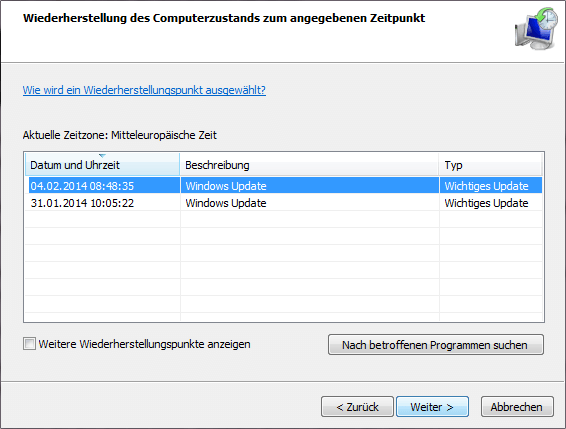The width and height of the screenshot is (566, 429).
Task: Click Wichtiges Update in the 04.02.2014 row
Action: pyautogui.click(x=486, y=186)
